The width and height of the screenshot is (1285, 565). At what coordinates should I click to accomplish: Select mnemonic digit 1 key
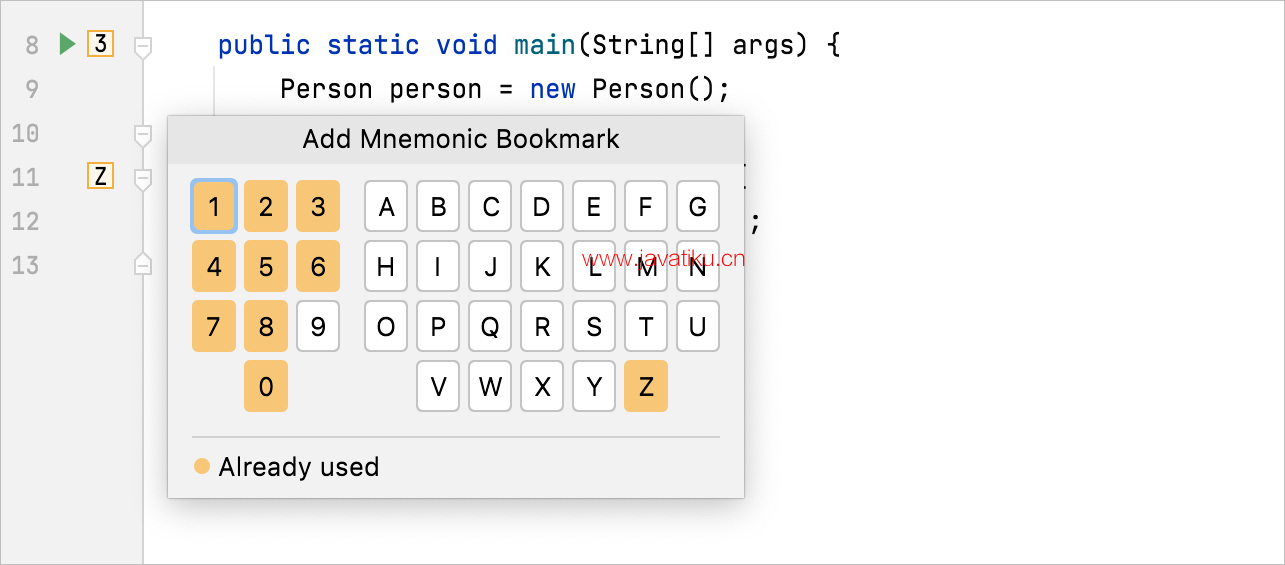point(214,206)
